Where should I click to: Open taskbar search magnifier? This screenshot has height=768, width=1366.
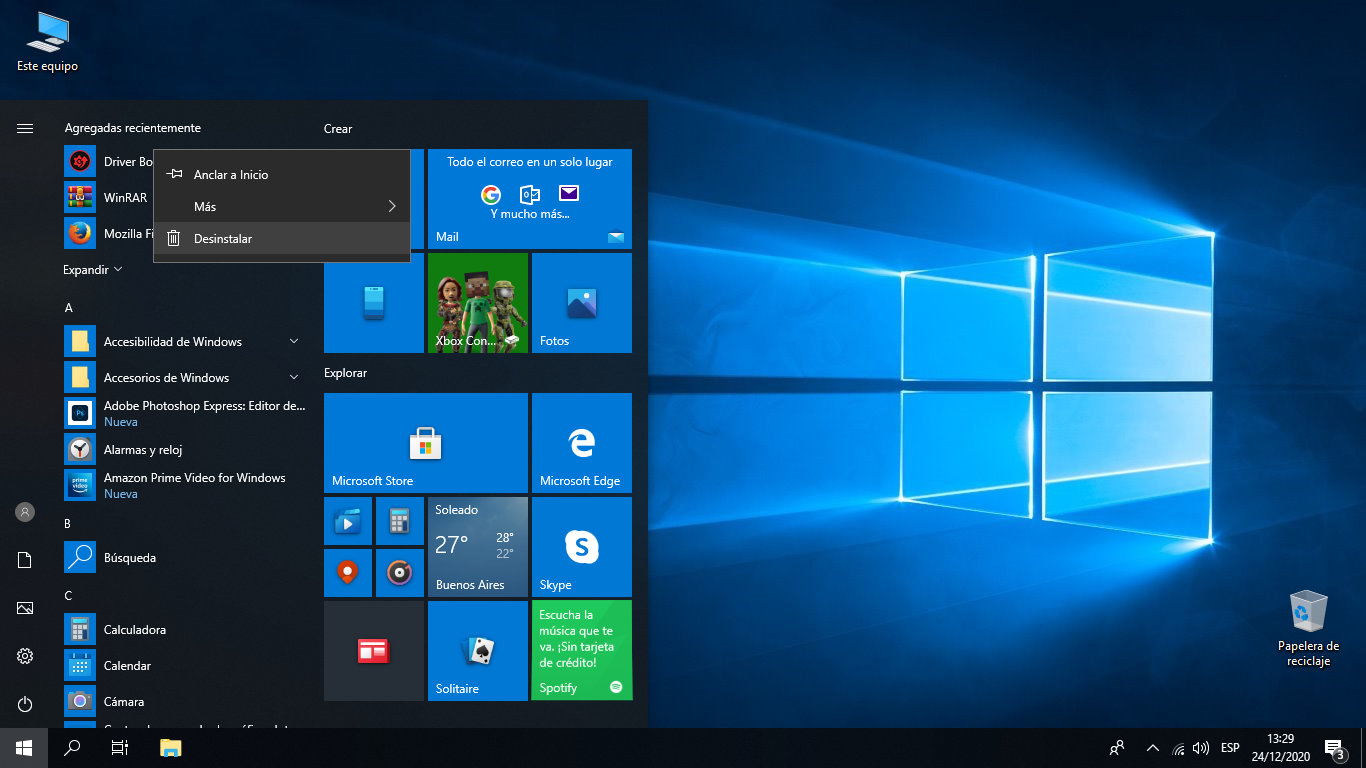(x=72, y=748)
